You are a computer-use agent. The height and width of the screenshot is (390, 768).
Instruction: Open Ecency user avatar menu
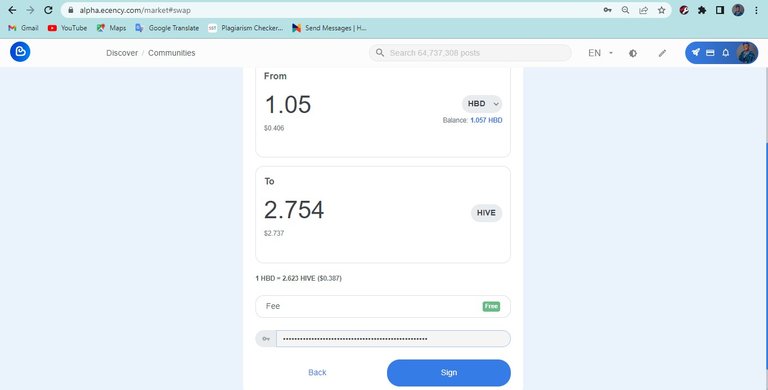tap(746, 53)
